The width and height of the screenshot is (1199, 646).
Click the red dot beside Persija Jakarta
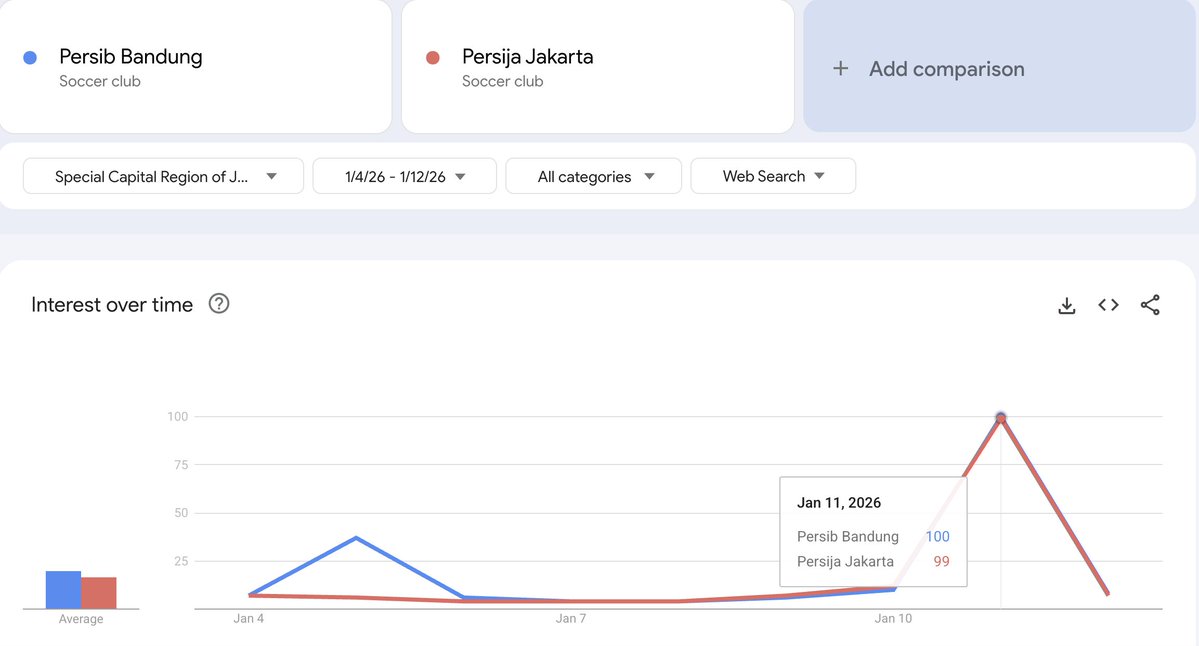[433, 57]
